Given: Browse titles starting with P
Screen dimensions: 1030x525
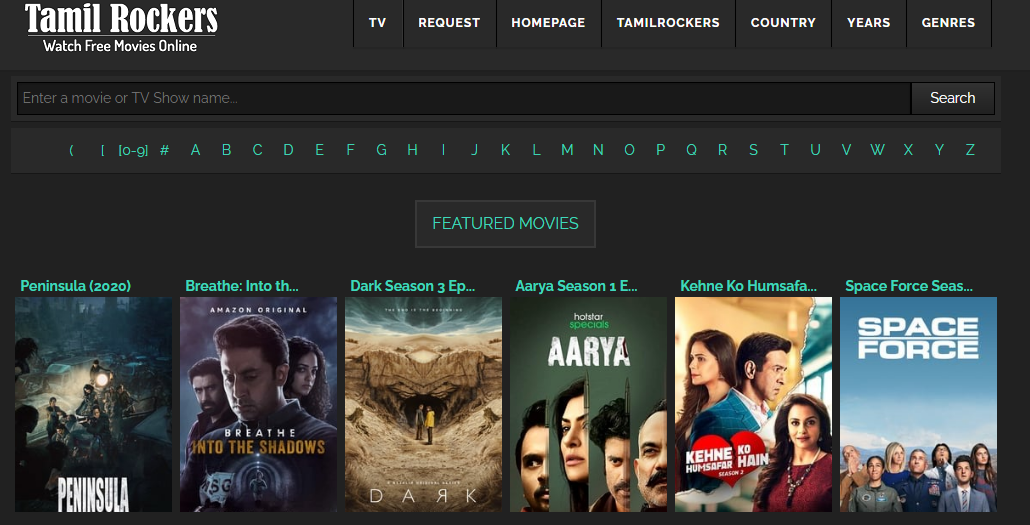Looking at the screenshot, I should [660, 150].
